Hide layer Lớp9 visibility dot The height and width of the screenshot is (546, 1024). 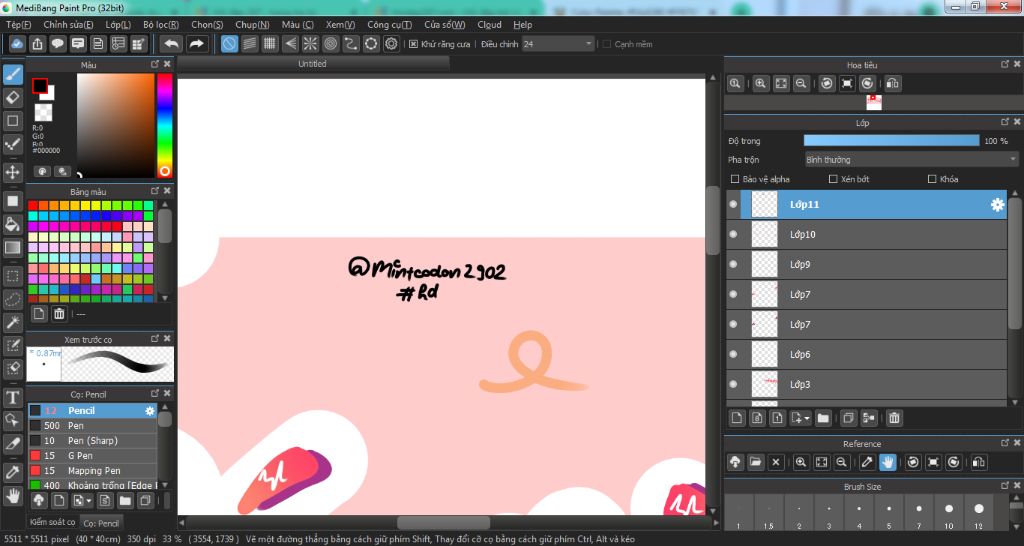coord(733,265)
